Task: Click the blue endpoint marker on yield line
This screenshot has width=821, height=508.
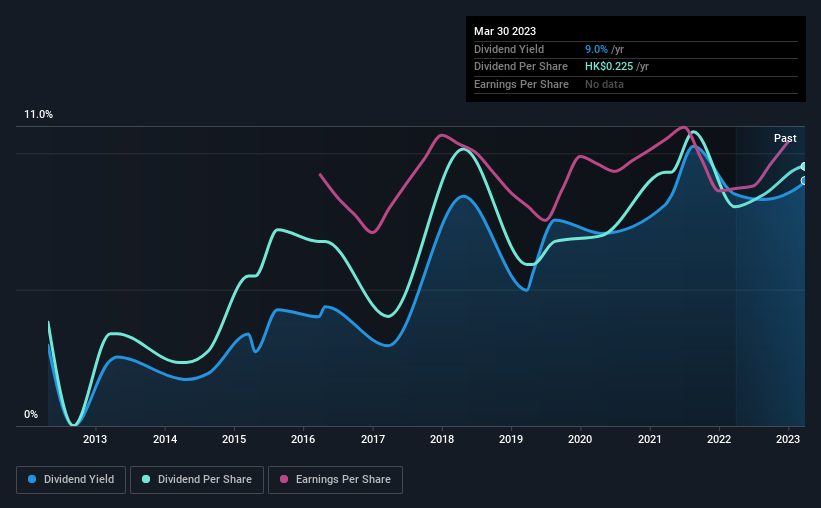Action: tap(804, 181)
